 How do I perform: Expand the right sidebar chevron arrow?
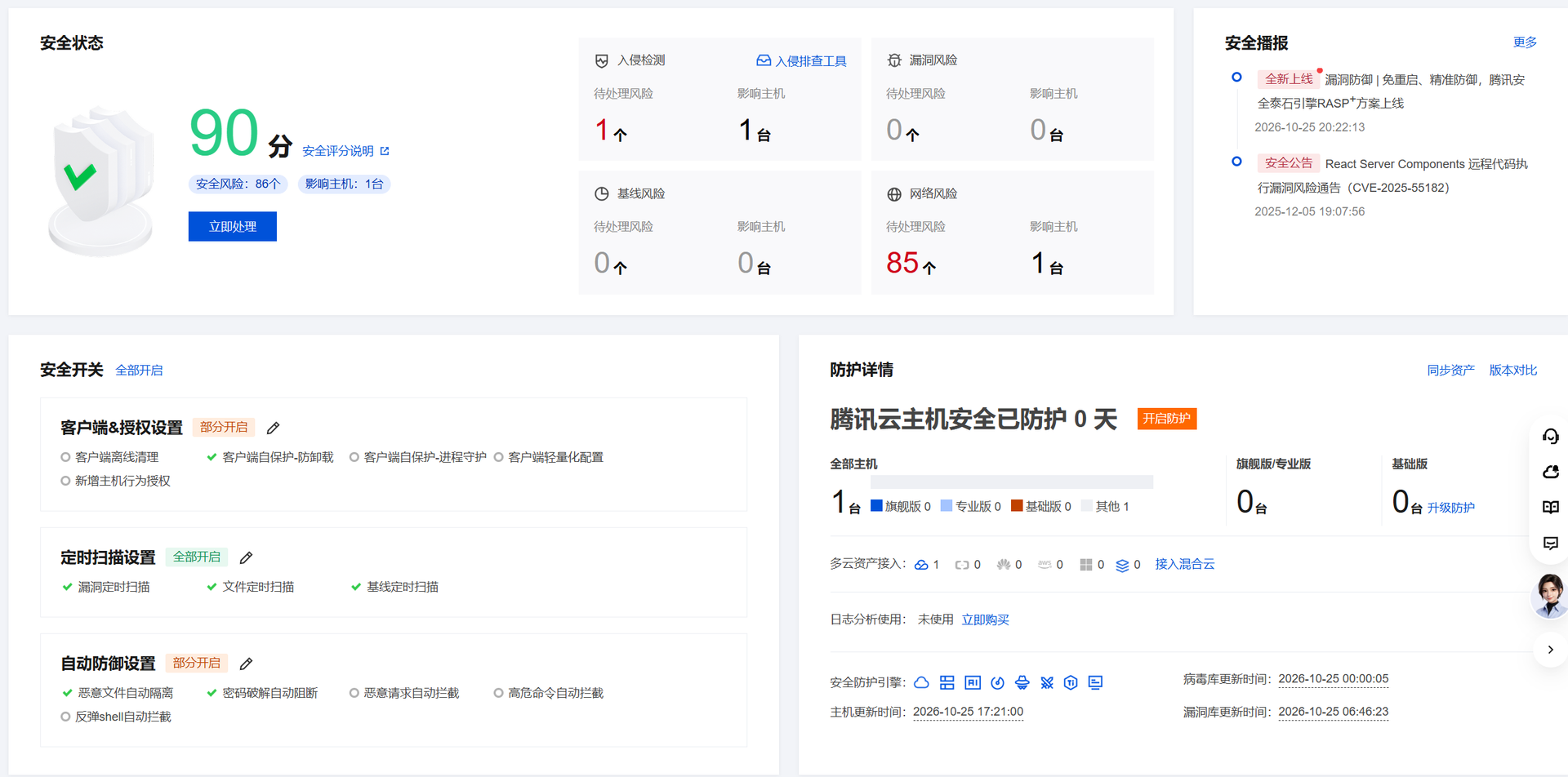(x=1550, y=650)
